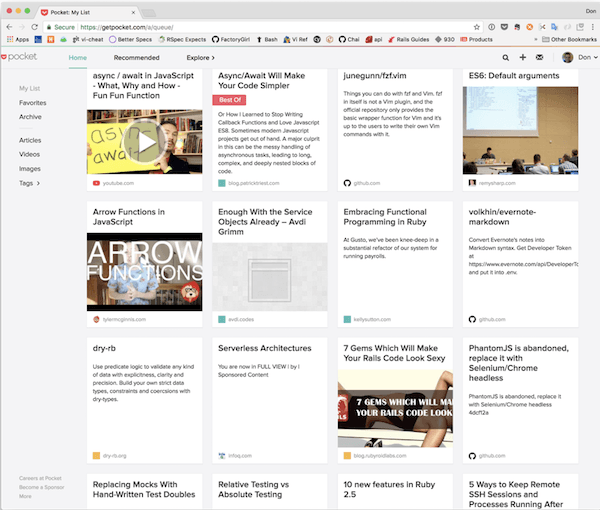Switch to the Recommended tab

pos(136,58)
